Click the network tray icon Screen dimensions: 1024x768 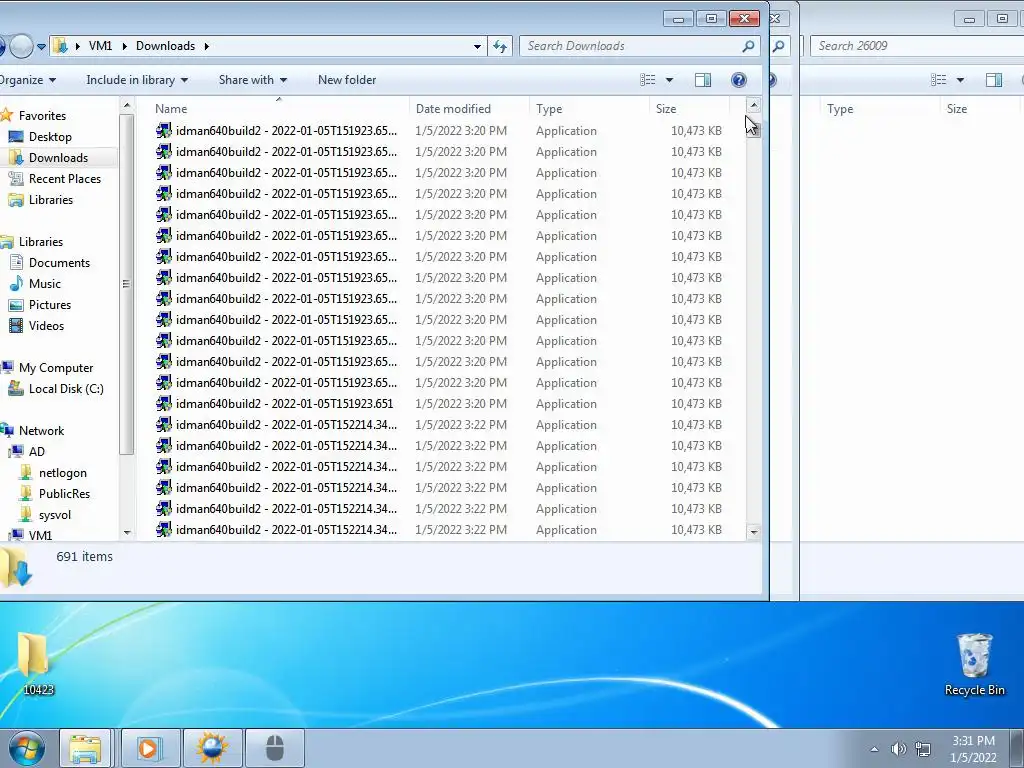[x=923, y=749]
